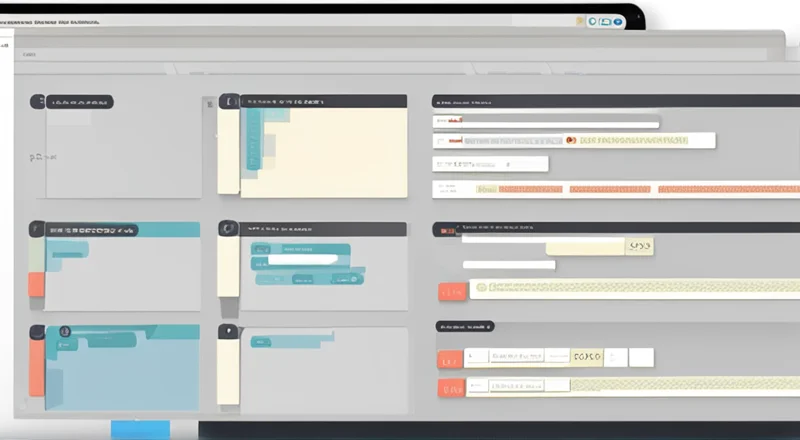This screenshot has width=800, height=440.
Task: Toggle the checkbox in the long orange-striped row
Action: 438,188
